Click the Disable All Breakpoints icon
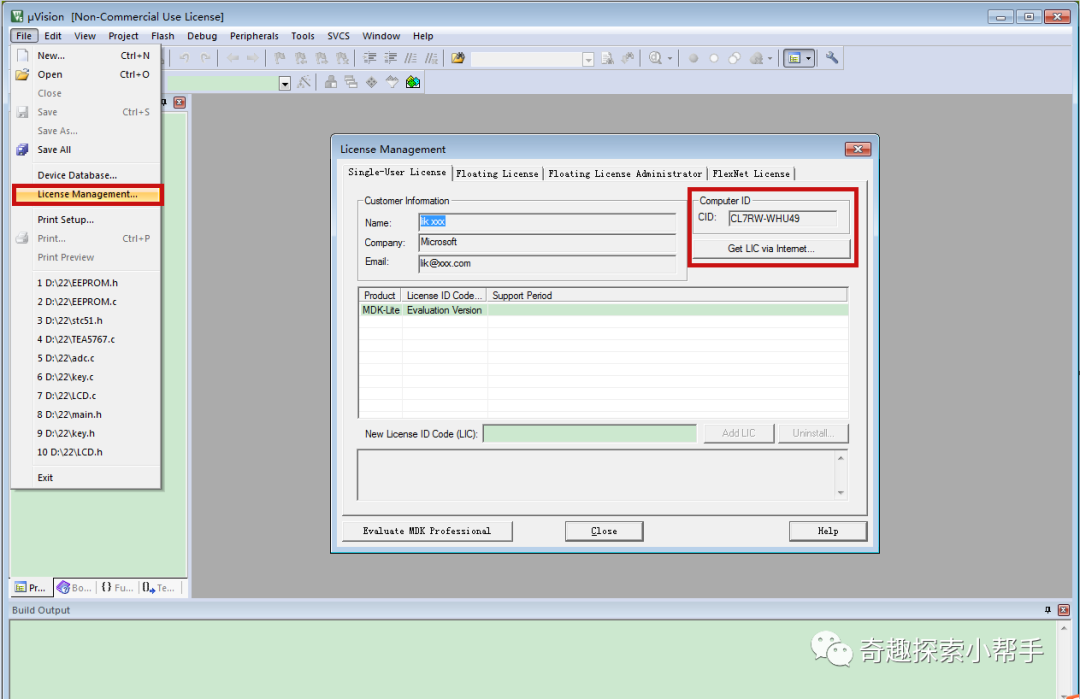Screen dimensions: 1080x699 click(x=735, y=59)
